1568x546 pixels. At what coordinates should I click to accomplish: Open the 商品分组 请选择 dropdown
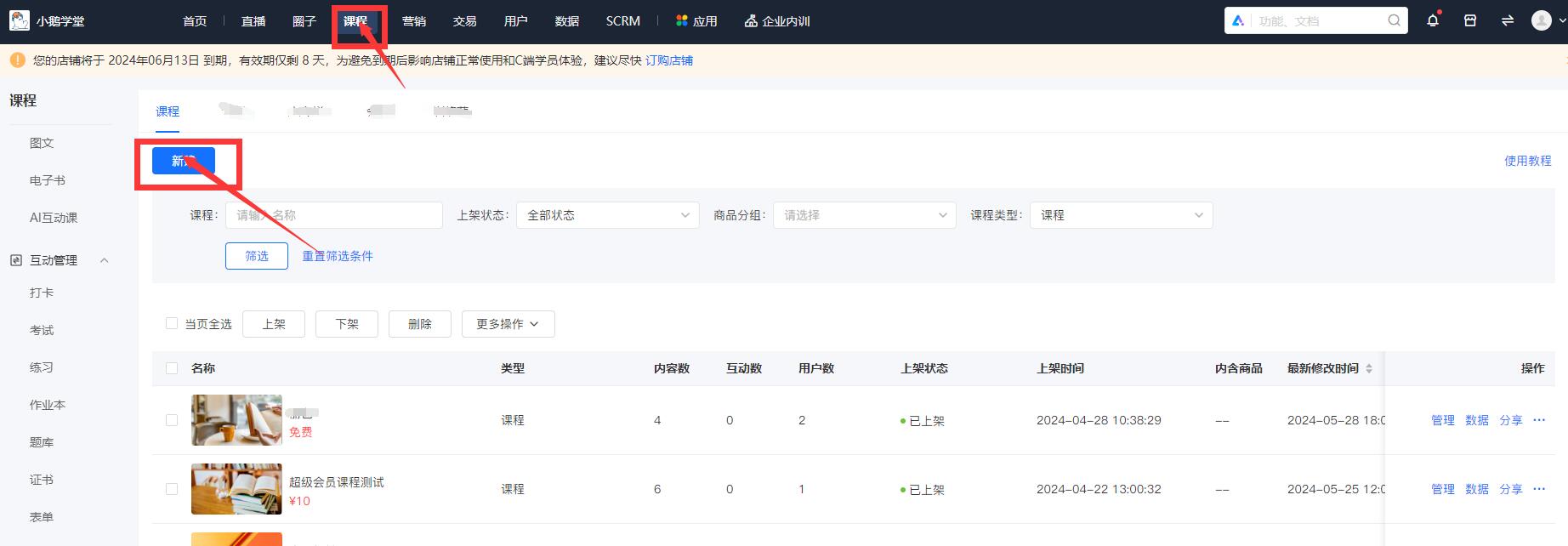pos(865,215)
